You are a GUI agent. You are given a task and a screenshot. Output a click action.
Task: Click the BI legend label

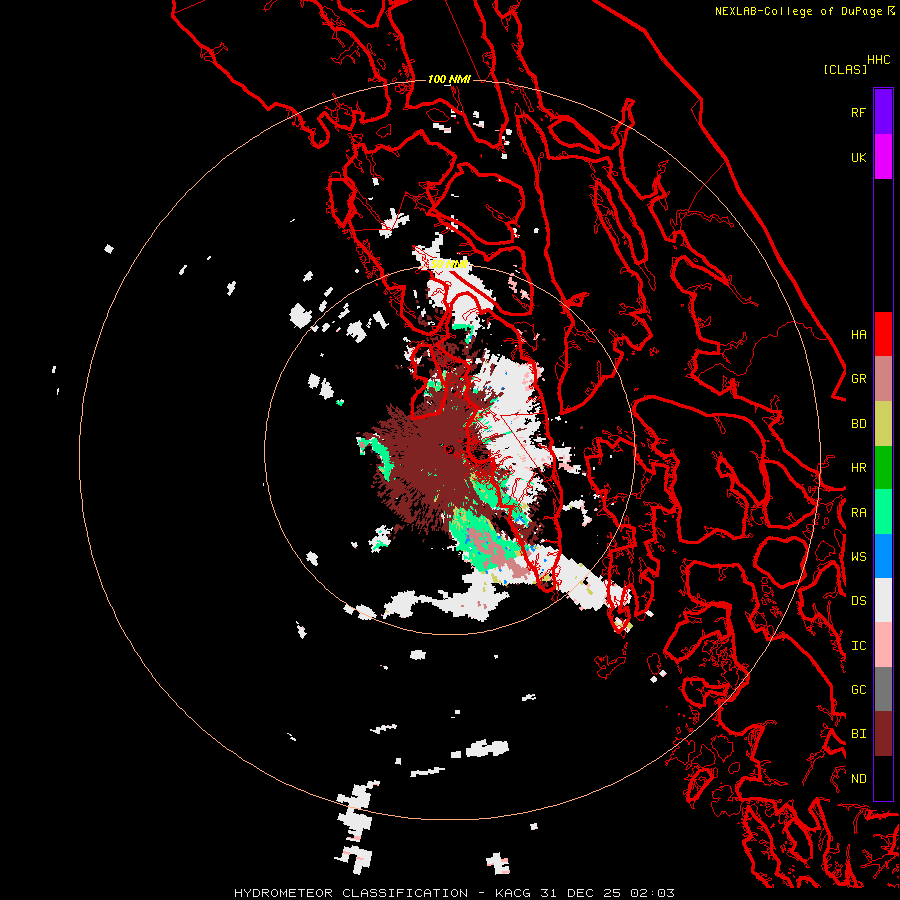pos(858,734)
